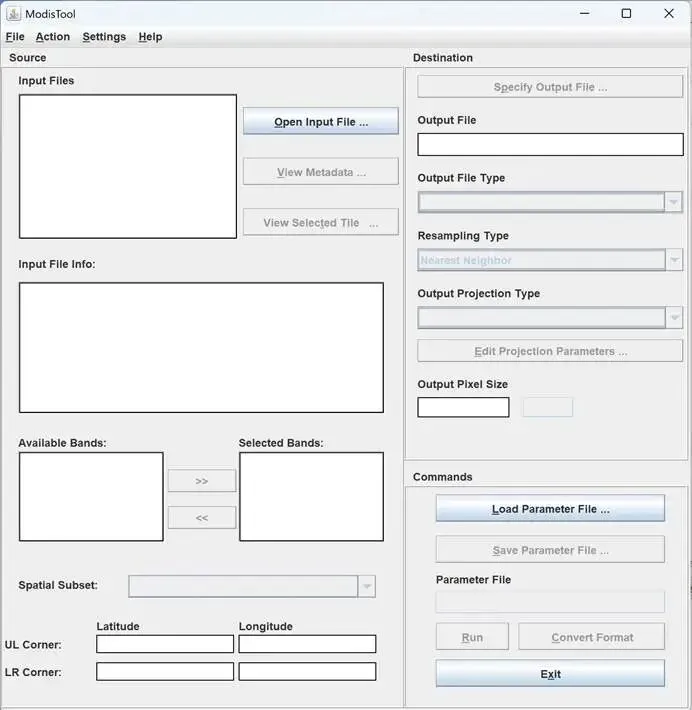Click pixel size units box
The width and height of the screenshot is (692, 710).
(548, 407)
